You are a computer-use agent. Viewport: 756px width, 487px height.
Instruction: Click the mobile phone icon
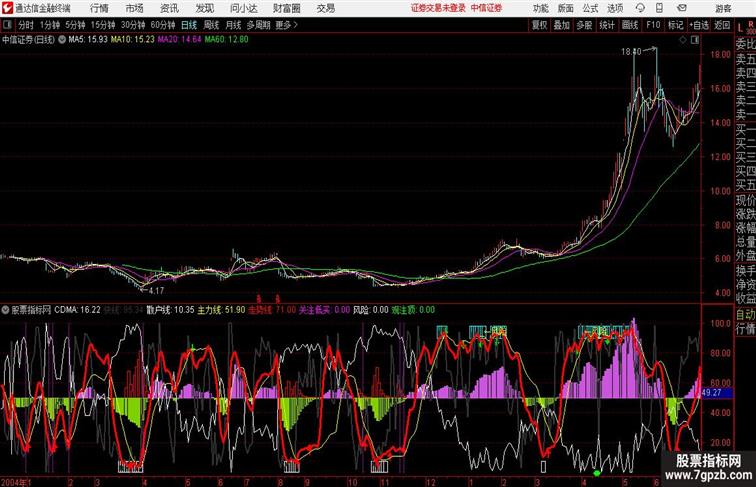[660, 8]
